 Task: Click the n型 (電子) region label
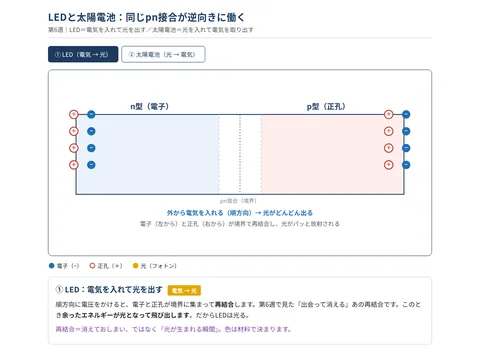click(x=150, y=107)
